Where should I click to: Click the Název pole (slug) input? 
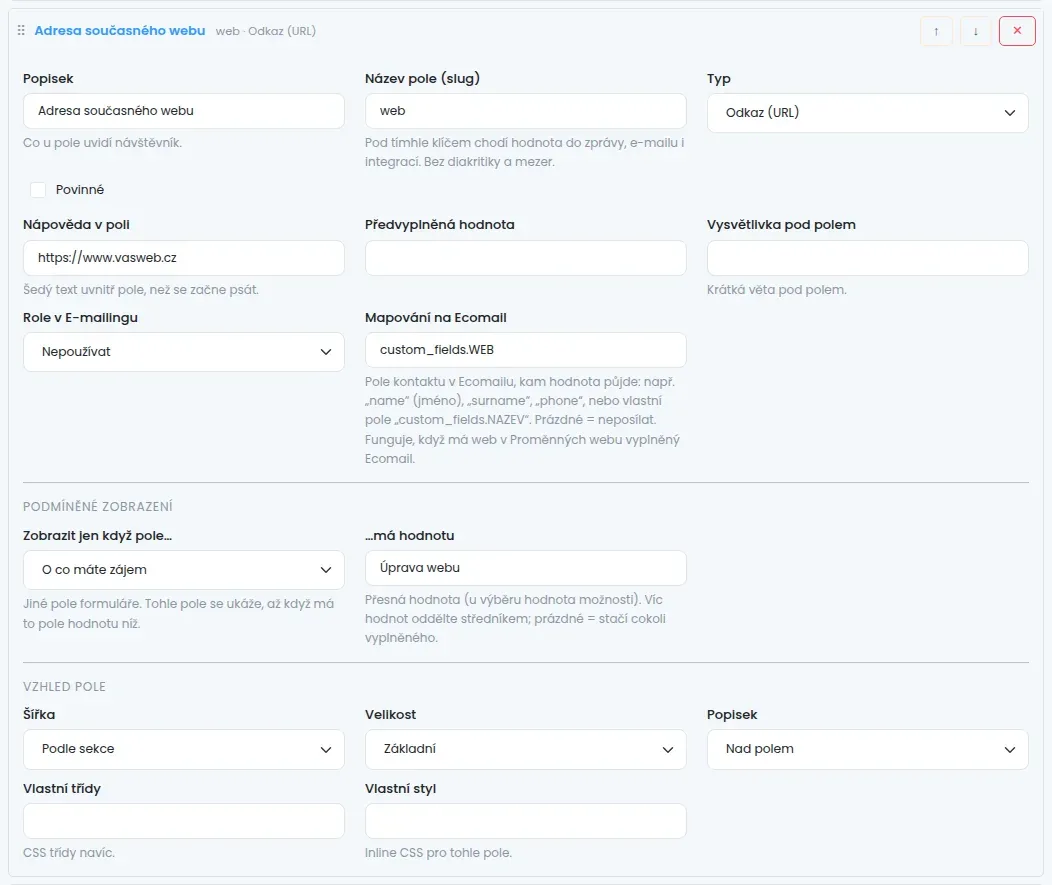pyautogui.click(x=525, y=111)
